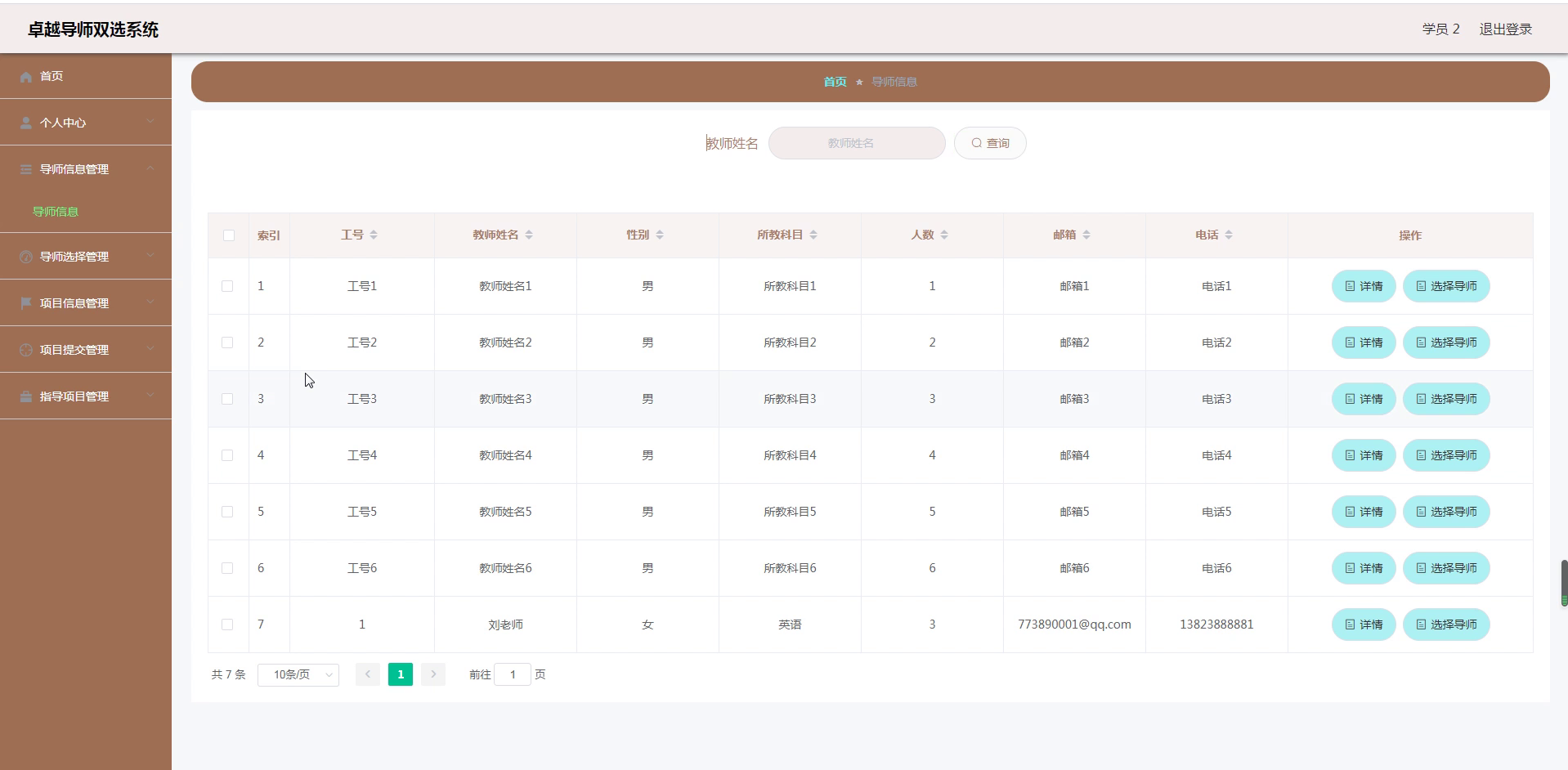This screenshot has height=770, width=1568.
Task: Click the home icon beside 首页
Action: click(x=25, y=76)
